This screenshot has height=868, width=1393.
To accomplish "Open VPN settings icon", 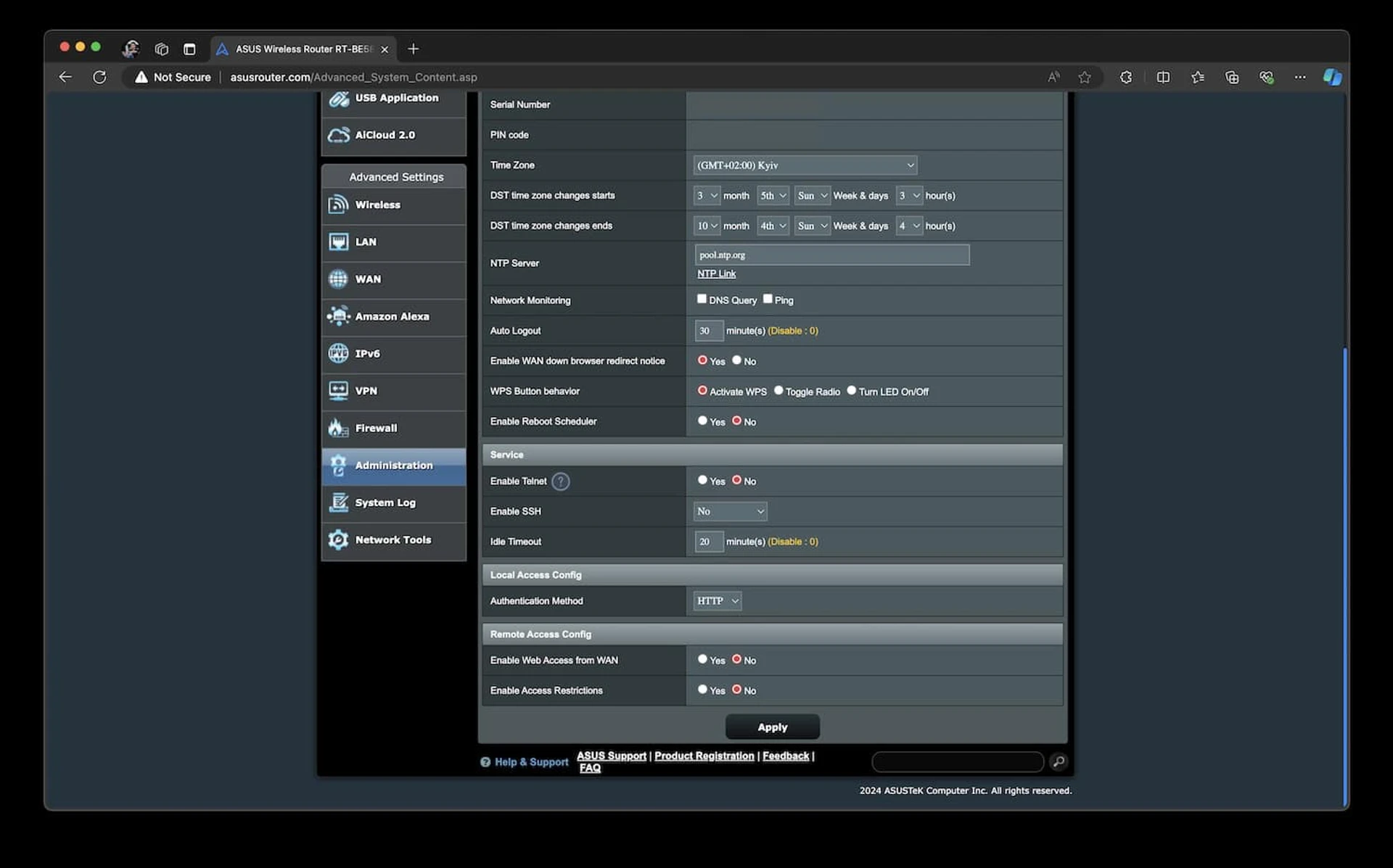I will point(339,391).
